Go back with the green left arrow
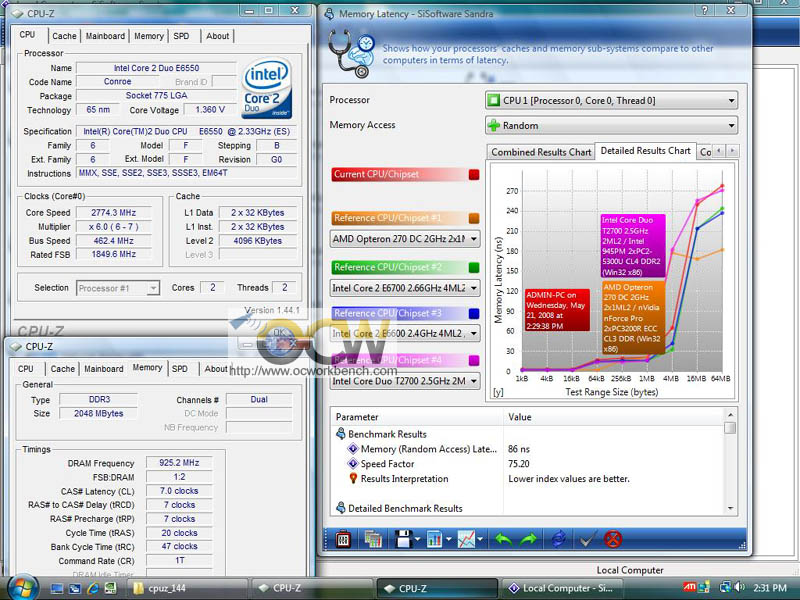The image size is (800, 600). (x=504, y=539)
